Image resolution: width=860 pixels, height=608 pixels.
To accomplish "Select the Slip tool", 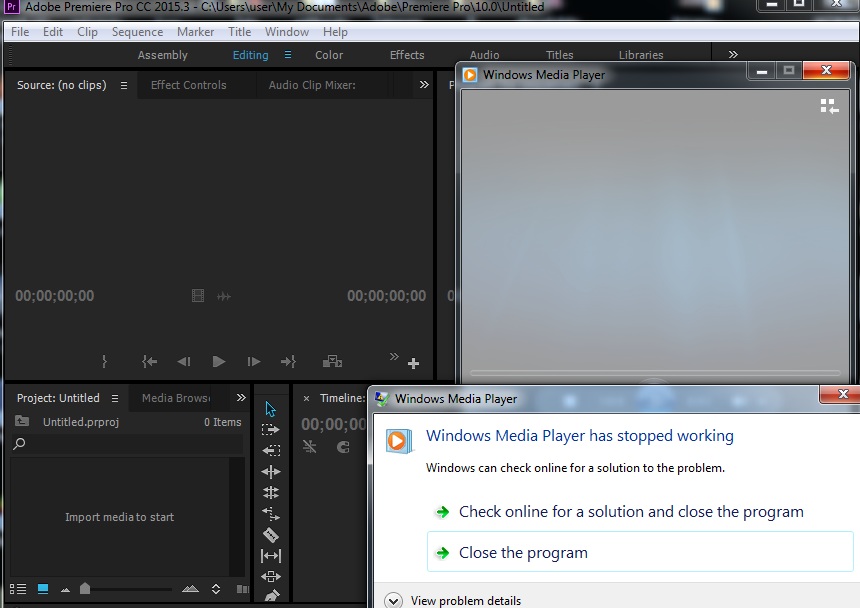I will pyautogui.click(x=271, y=556).
